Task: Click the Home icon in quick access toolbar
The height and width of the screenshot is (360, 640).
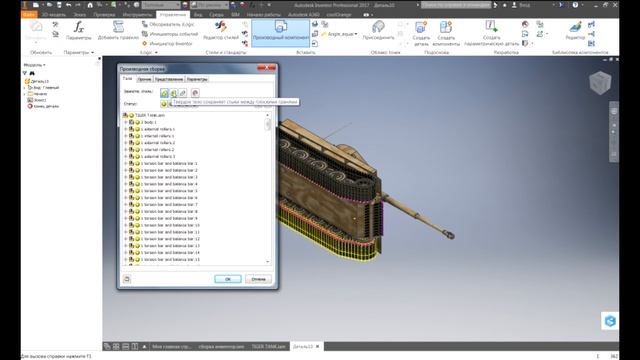Action: tap(90, 5)
